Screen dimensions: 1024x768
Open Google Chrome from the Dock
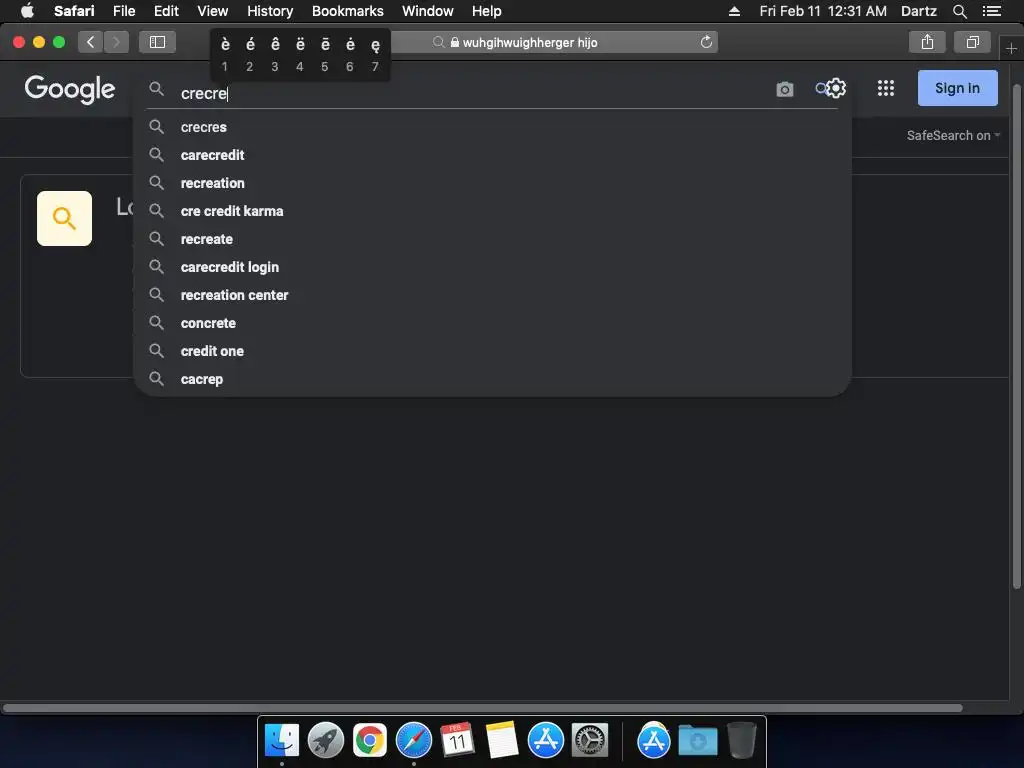point(370,741)
